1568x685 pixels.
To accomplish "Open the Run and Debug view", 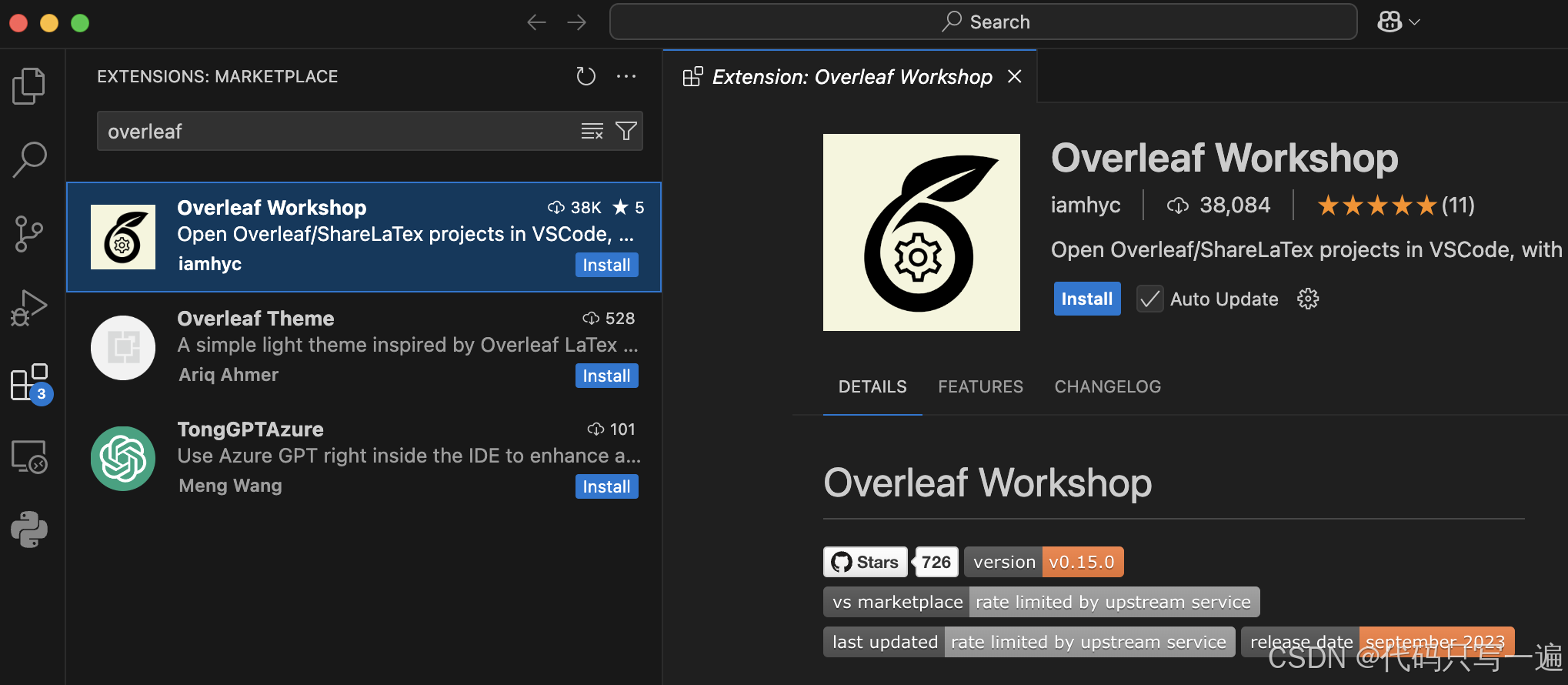I will (x=29, y=308).
